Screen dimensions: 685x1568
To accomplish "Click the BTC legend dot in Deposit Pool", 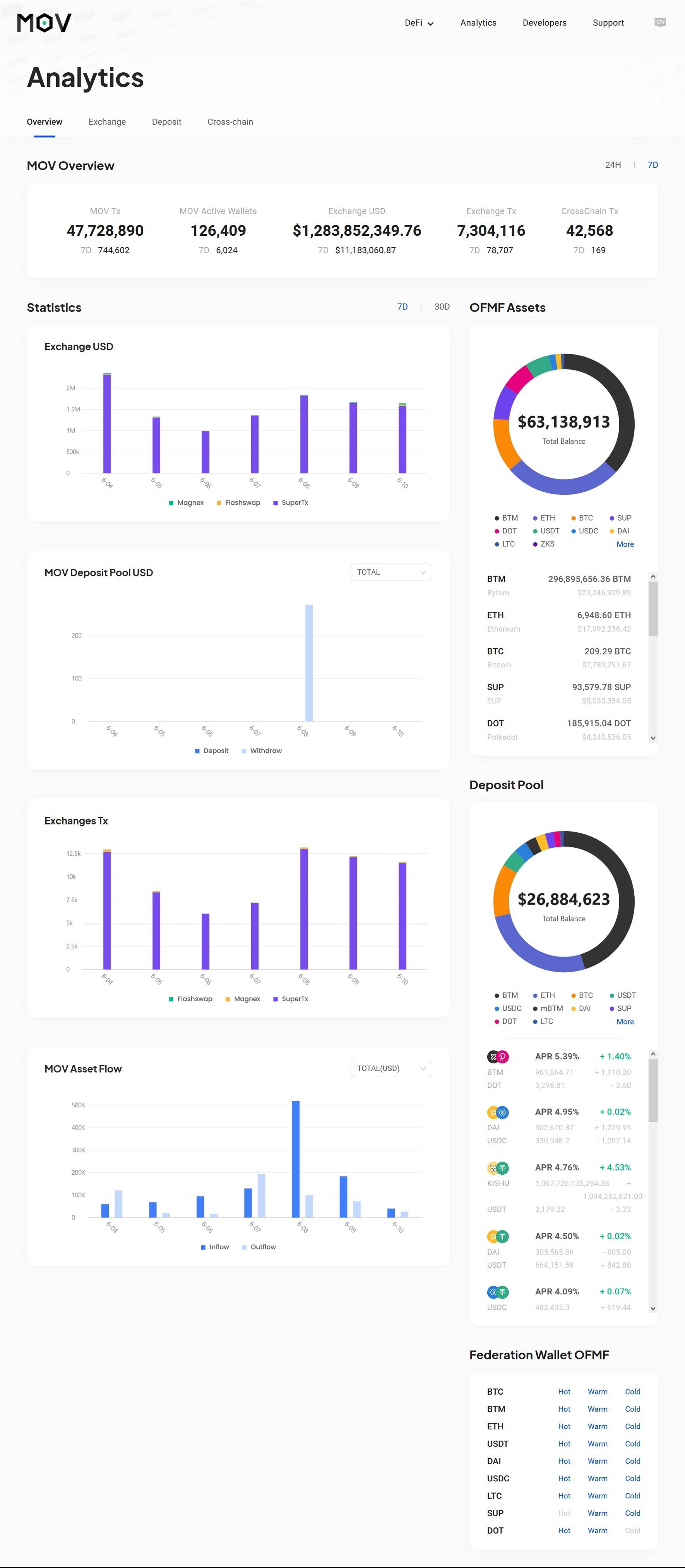I will click(574, 995).
